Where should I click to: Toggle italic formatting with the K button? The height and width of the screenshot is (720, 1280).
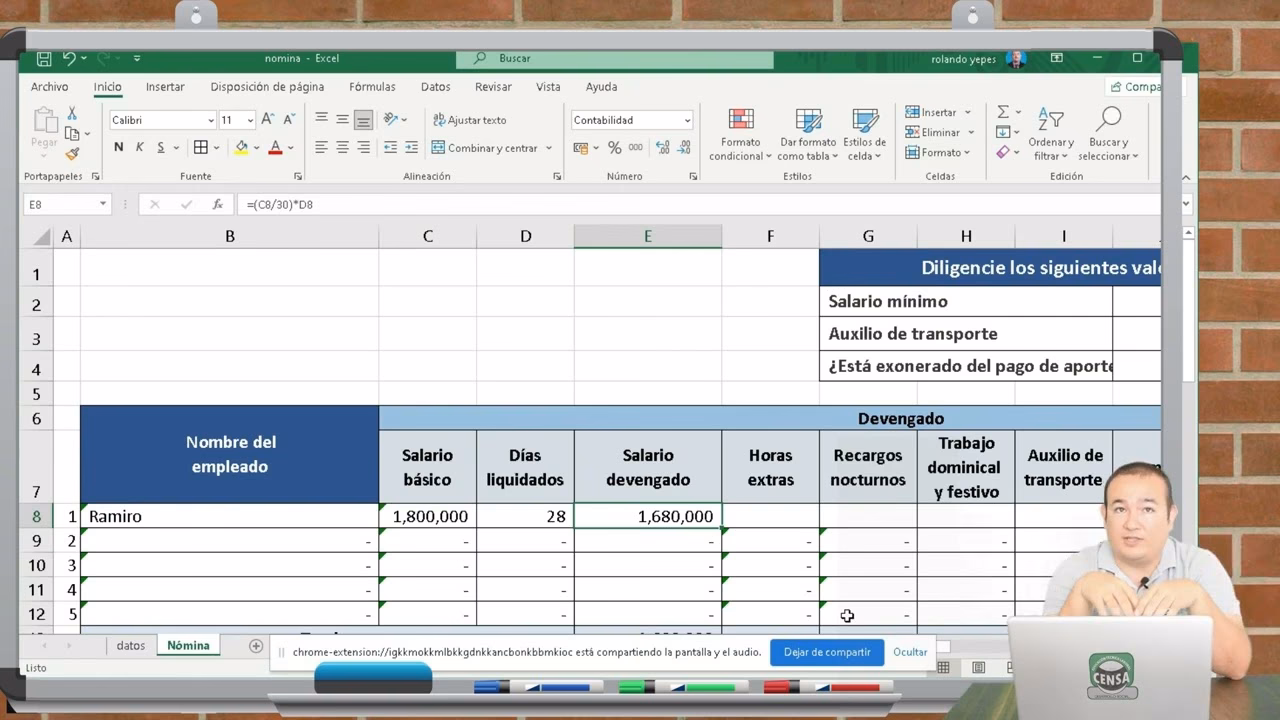139,148
